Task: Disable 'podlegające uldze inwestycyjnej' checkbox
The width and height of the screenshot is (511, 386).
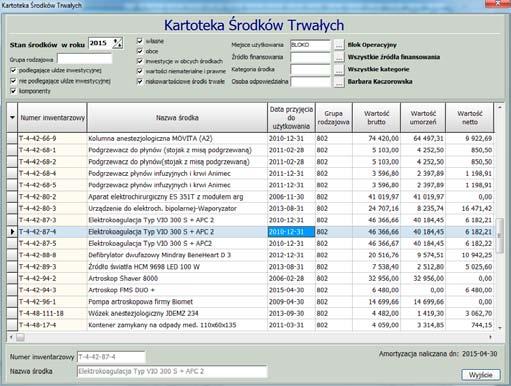Action: click(13, 70)
